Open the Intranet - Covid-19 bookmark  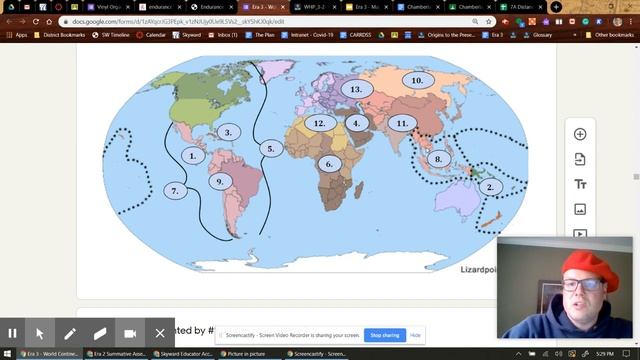(x=307, y=35)
